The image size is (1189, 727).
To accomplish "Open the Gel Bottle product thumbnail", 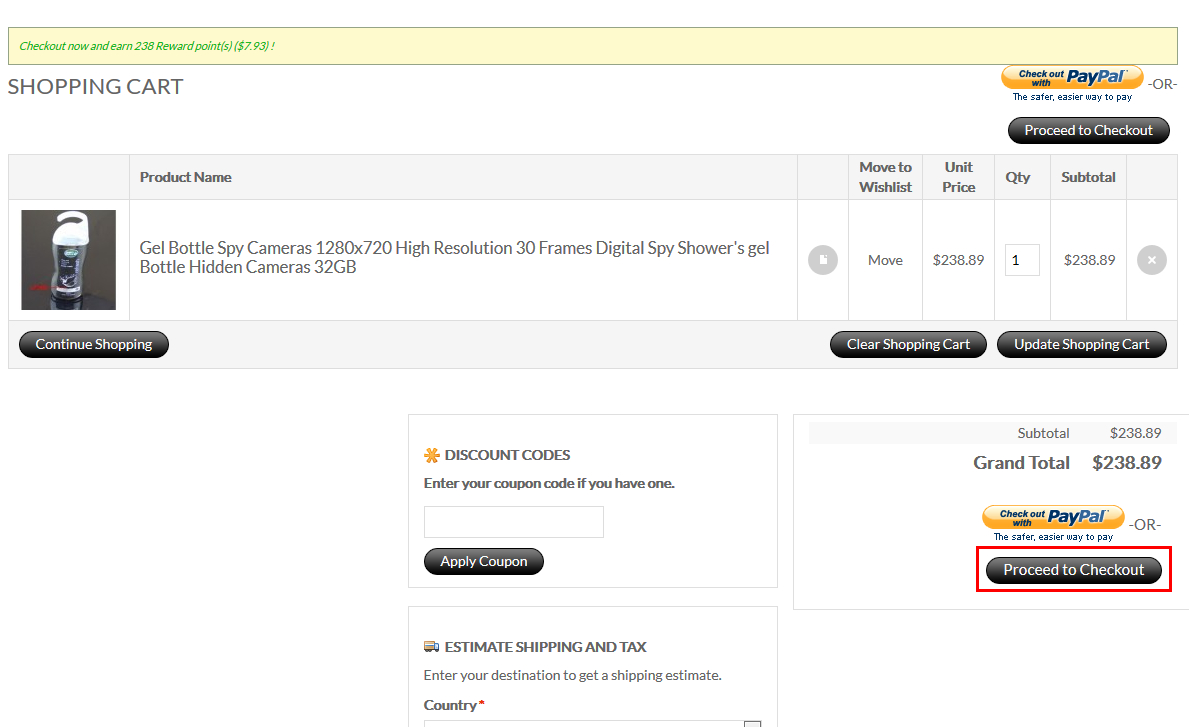I will pos(69,260).
